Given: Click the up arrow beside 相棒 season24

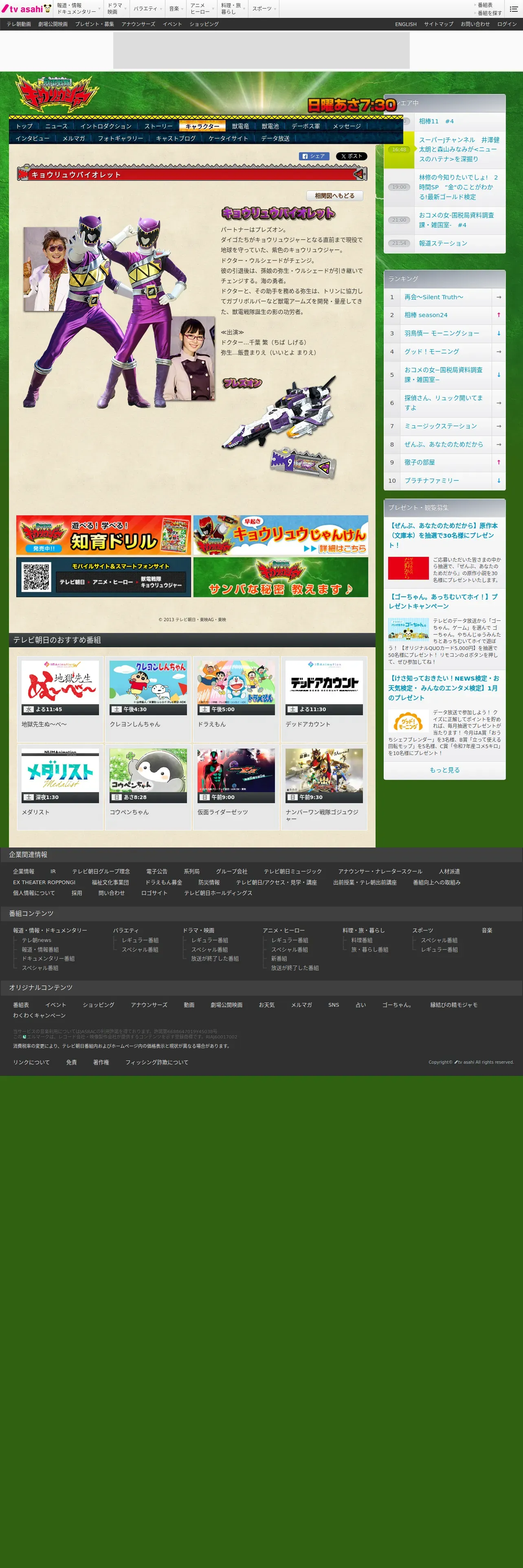Looking at the screenshot, I should (499, 315).
